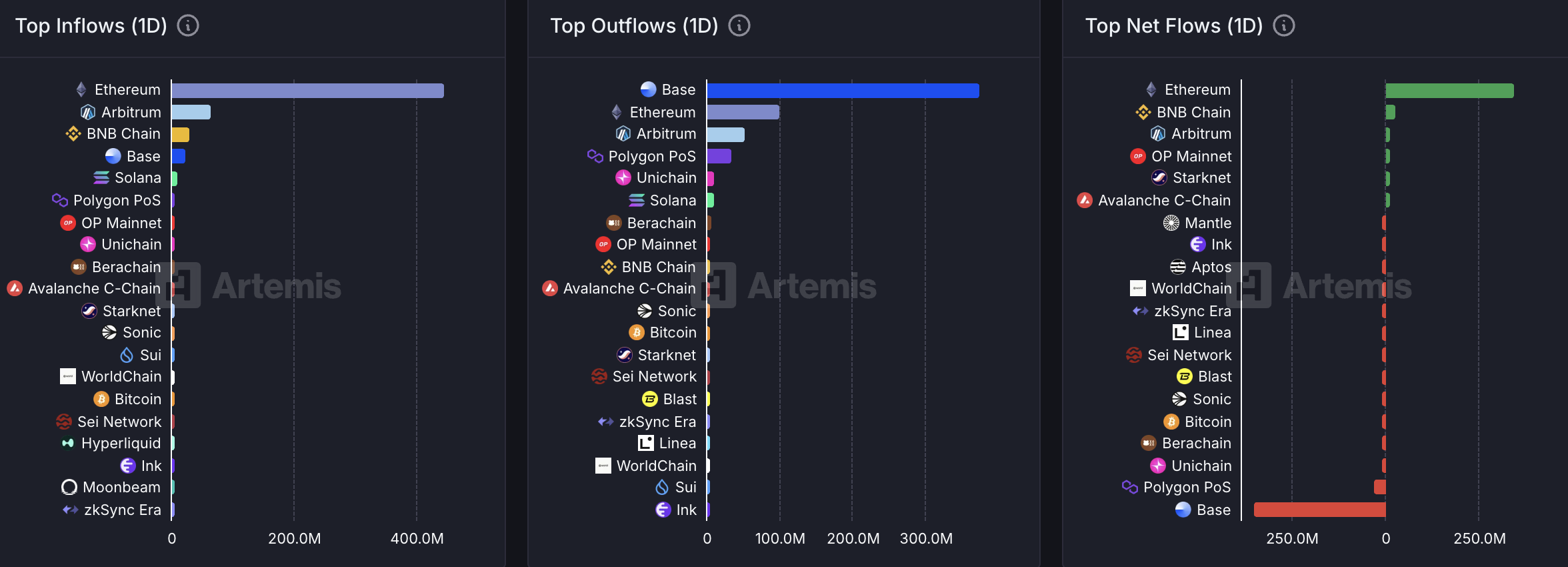
Task: Click the 'Top Outflows (1D)' title
Action: coord(635,26)
